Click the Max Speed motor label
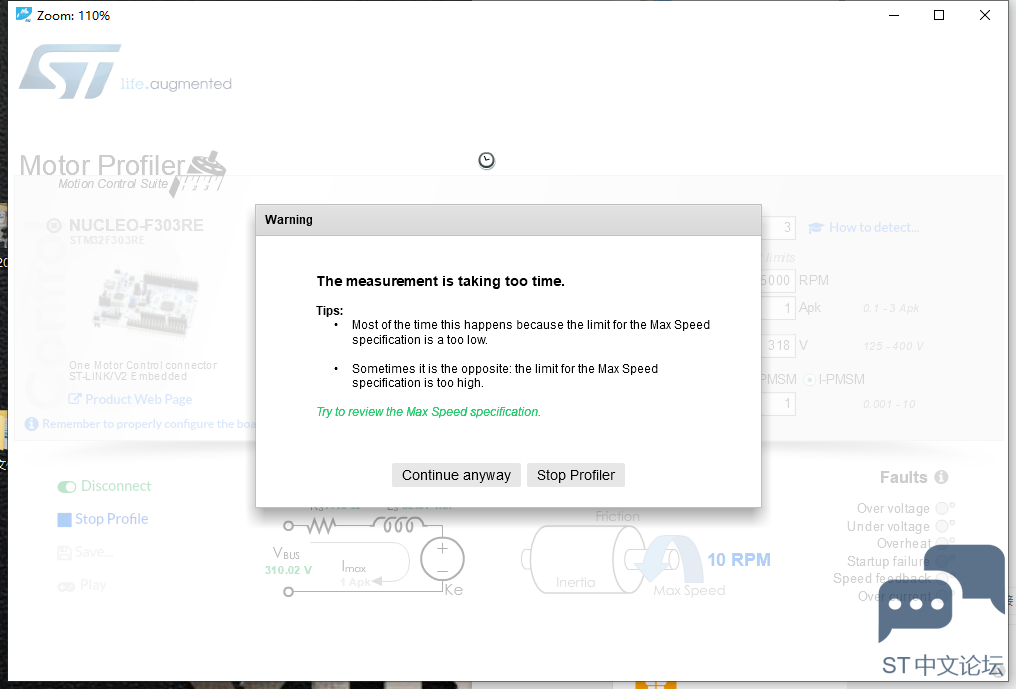This screenshot has width=1016, height=689. 689,590
